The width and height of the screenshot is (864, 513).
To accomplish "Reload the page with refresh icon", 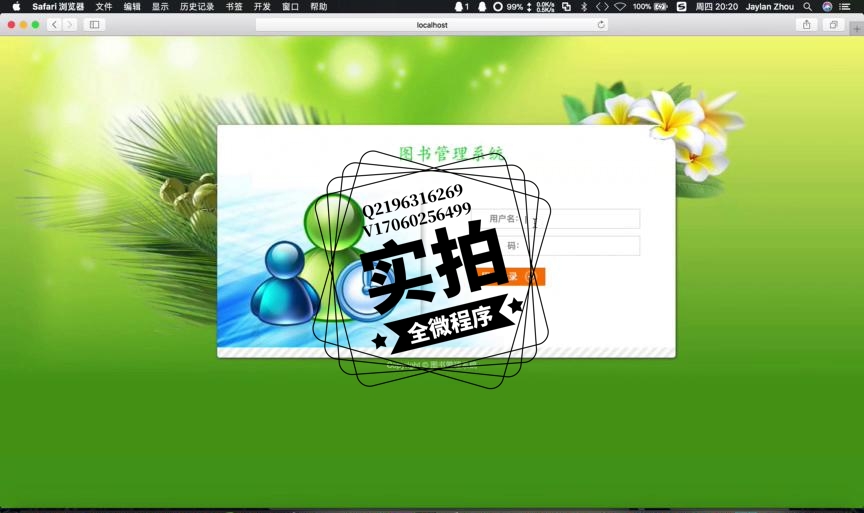I will (601, 25).
